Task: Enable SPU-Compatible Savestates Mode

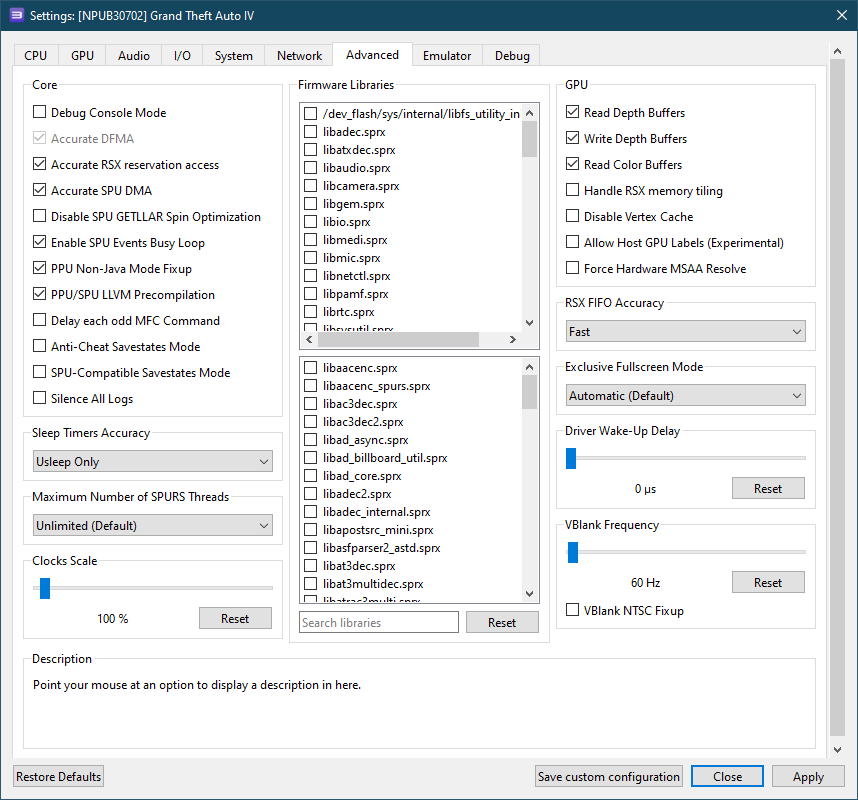Action: [x=39, y=372]
